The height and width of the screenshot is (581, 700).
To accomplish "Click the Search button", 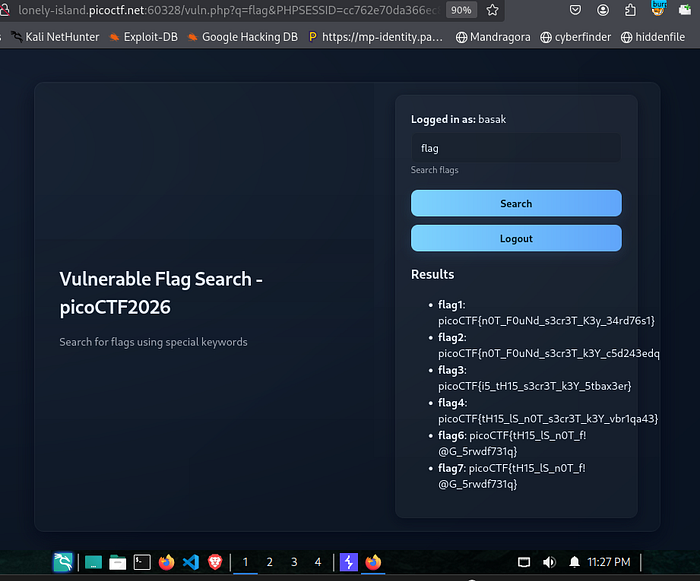I will tap(516, 203).
